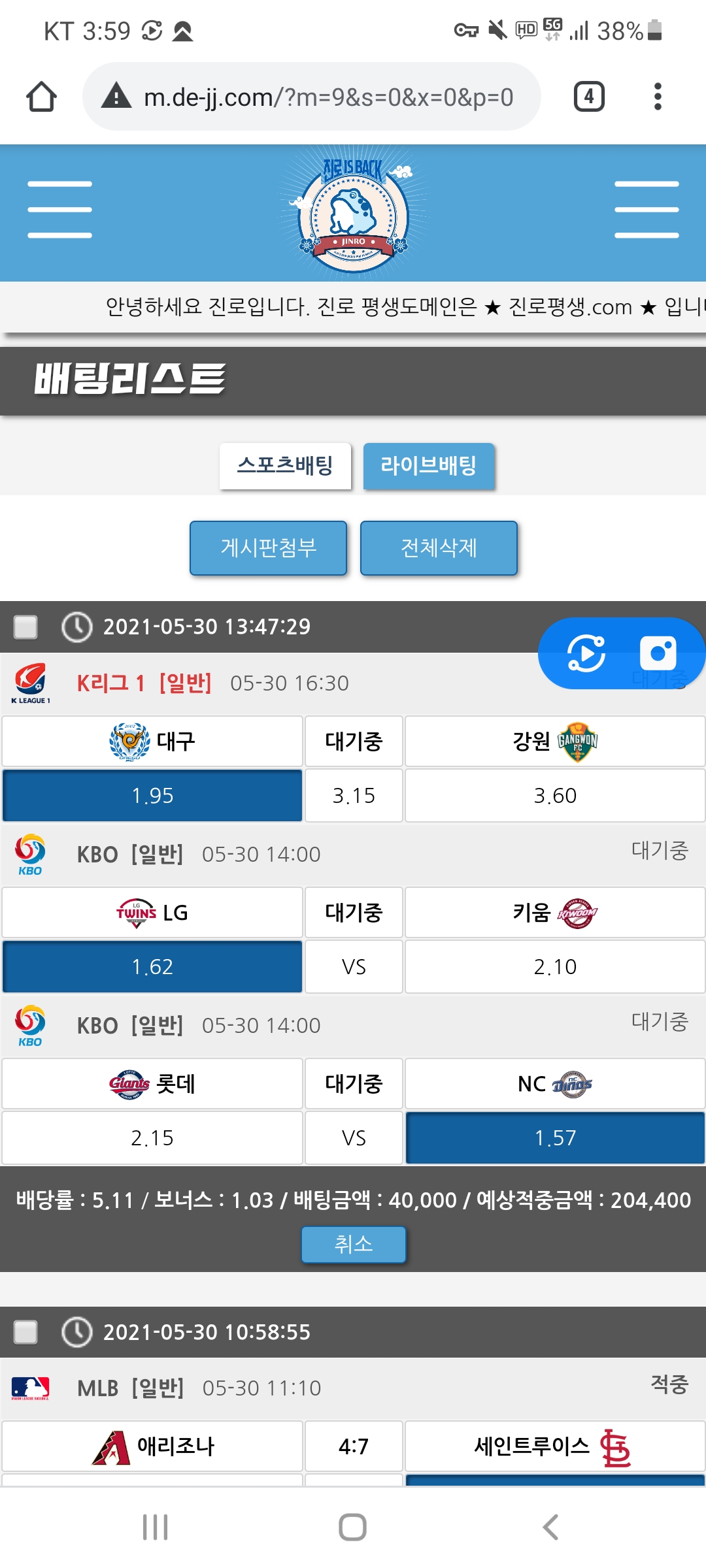Open the browser tab switcher showing 4
Image resolution: width=706 pixels, height=1568 pixels.
[x=588, y=97]
